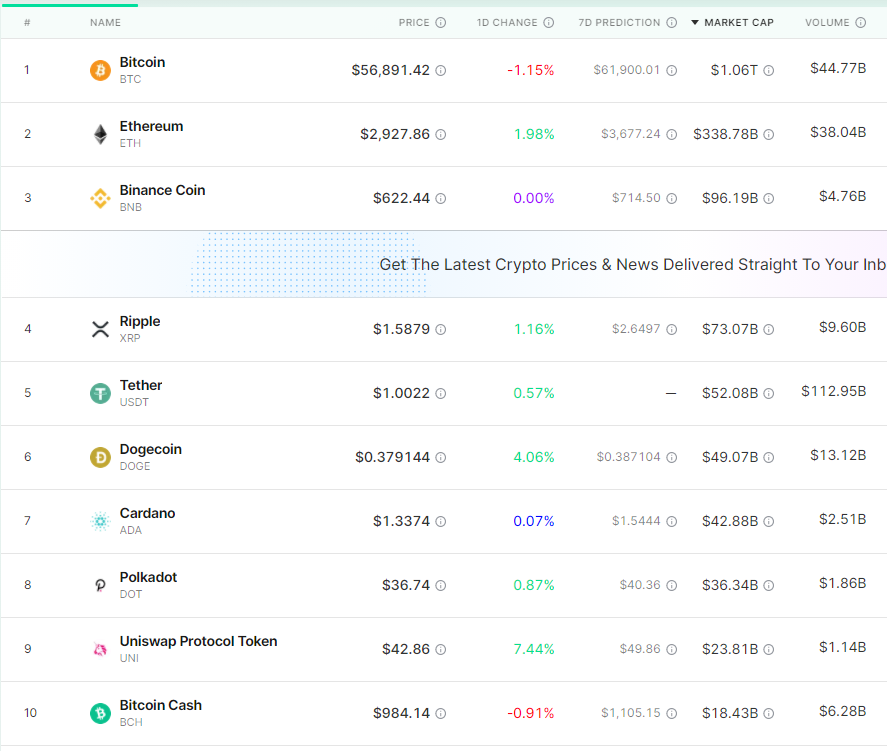Select Bitcoin Cash's -0.91% change value
Viewport: 887px width, 751px height.
tap(531, 713)
